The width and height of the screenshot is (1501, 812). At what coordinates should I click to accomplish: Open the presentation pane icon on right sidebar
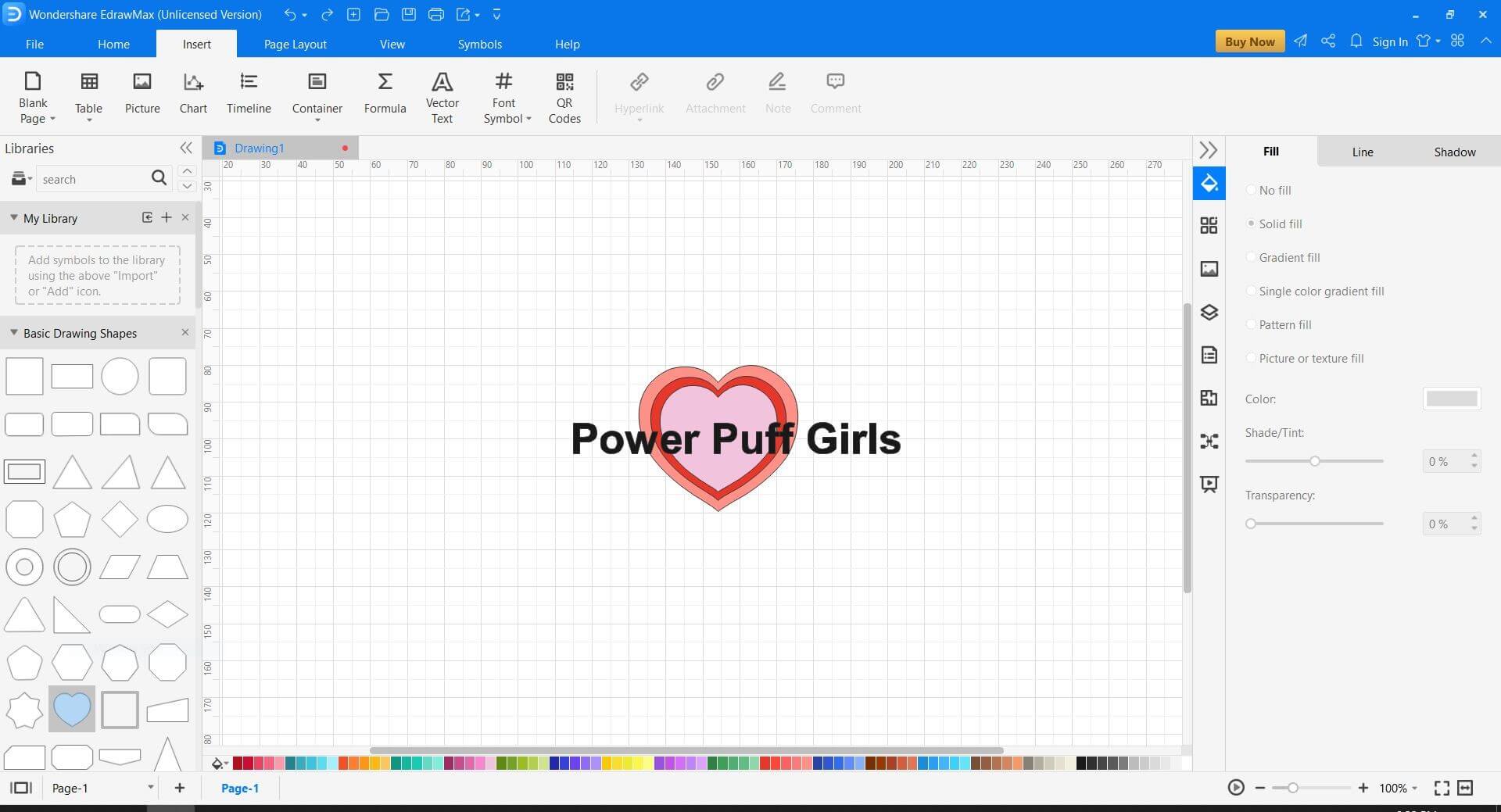(1209, 485)
